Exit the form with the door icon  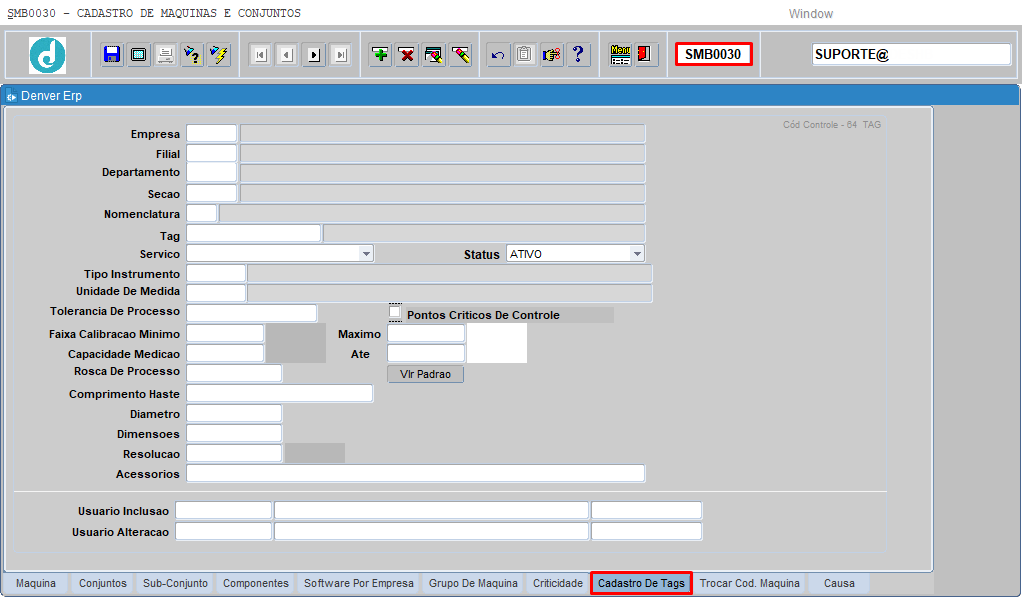point(645,55)
